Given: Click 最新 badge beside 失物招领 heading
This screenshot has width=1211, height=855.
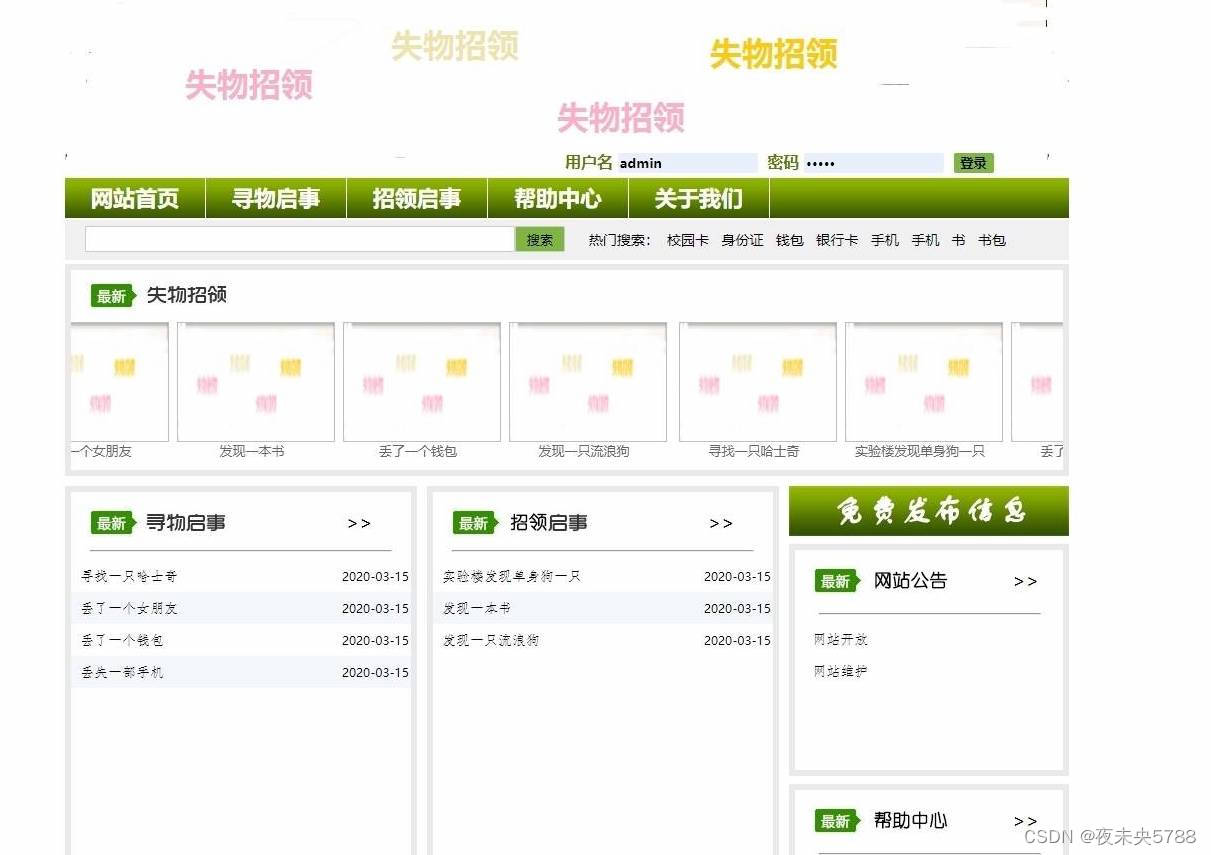Looking at the screenshot, I should click(113, 296).
